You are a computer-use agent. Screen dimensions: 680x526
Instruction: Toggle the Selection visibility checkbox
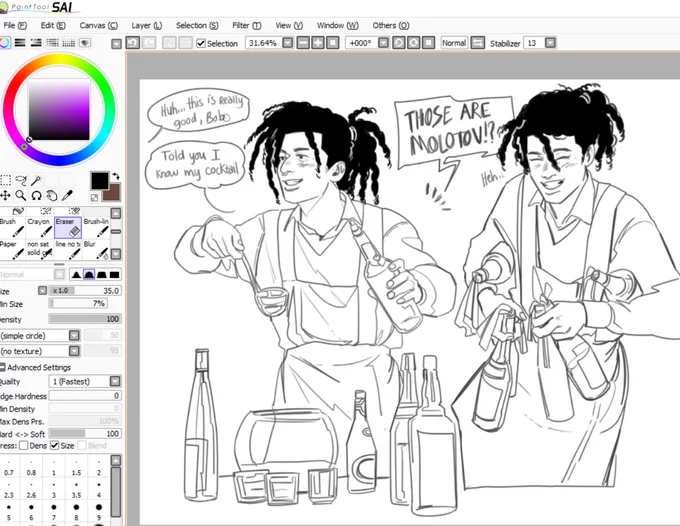tap(201, 43)
